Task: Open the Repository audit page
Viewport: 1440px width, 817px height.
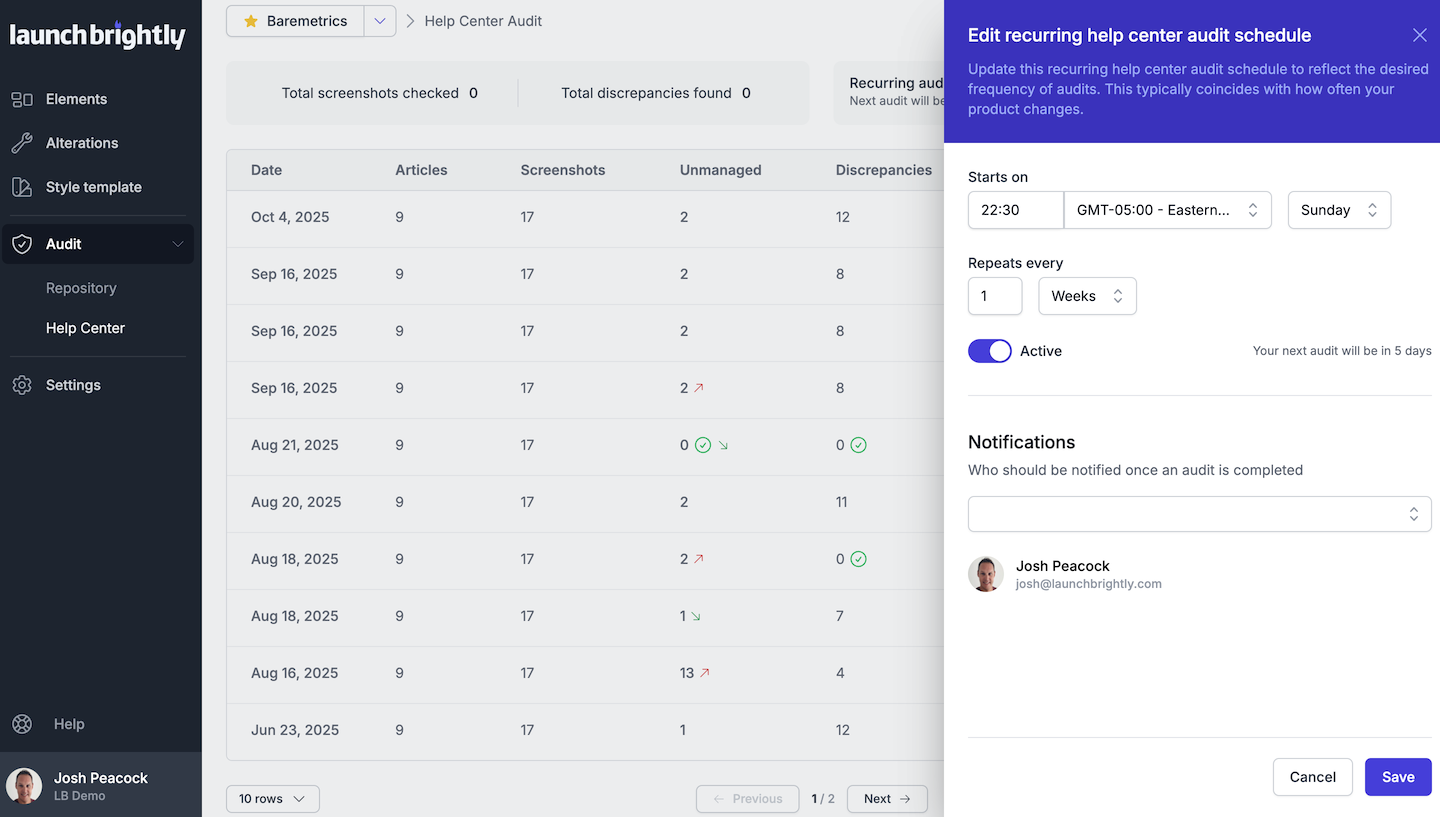Action: pos(81,288)
